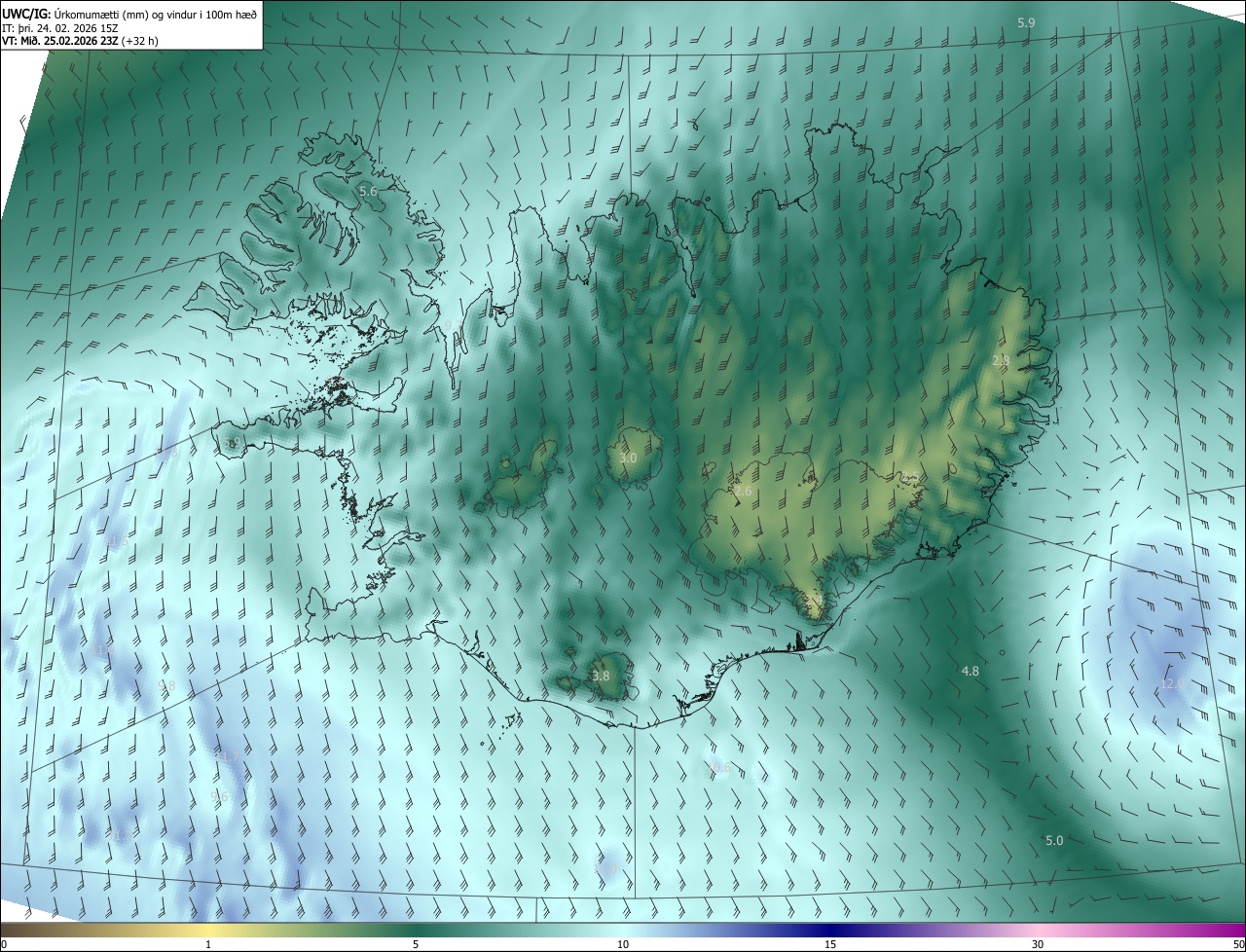Viewport: 1246px width, 952px height.
Task: Click the 2.8 value in East Iceland
Action: [x=1001, y=360]
